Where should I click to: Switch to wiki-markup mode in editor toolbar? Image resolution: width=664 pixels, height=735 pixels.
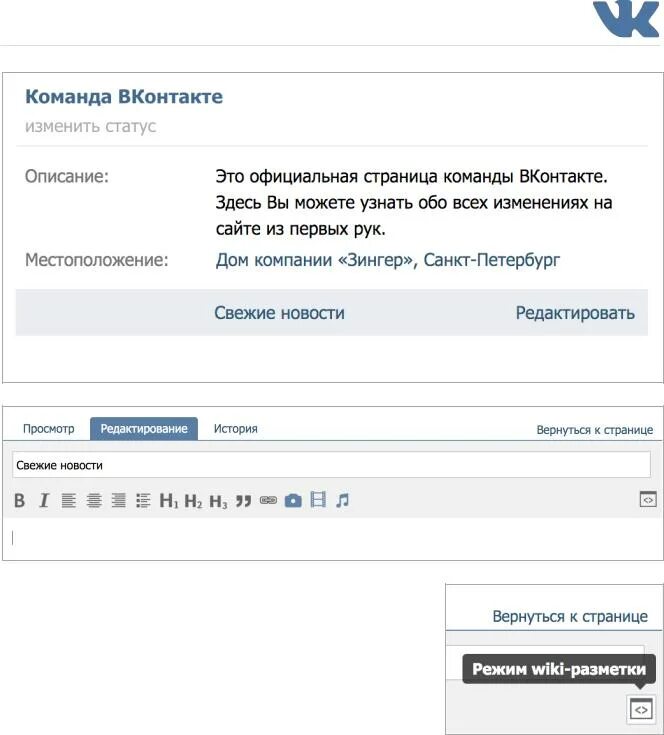tap(648, 499)
